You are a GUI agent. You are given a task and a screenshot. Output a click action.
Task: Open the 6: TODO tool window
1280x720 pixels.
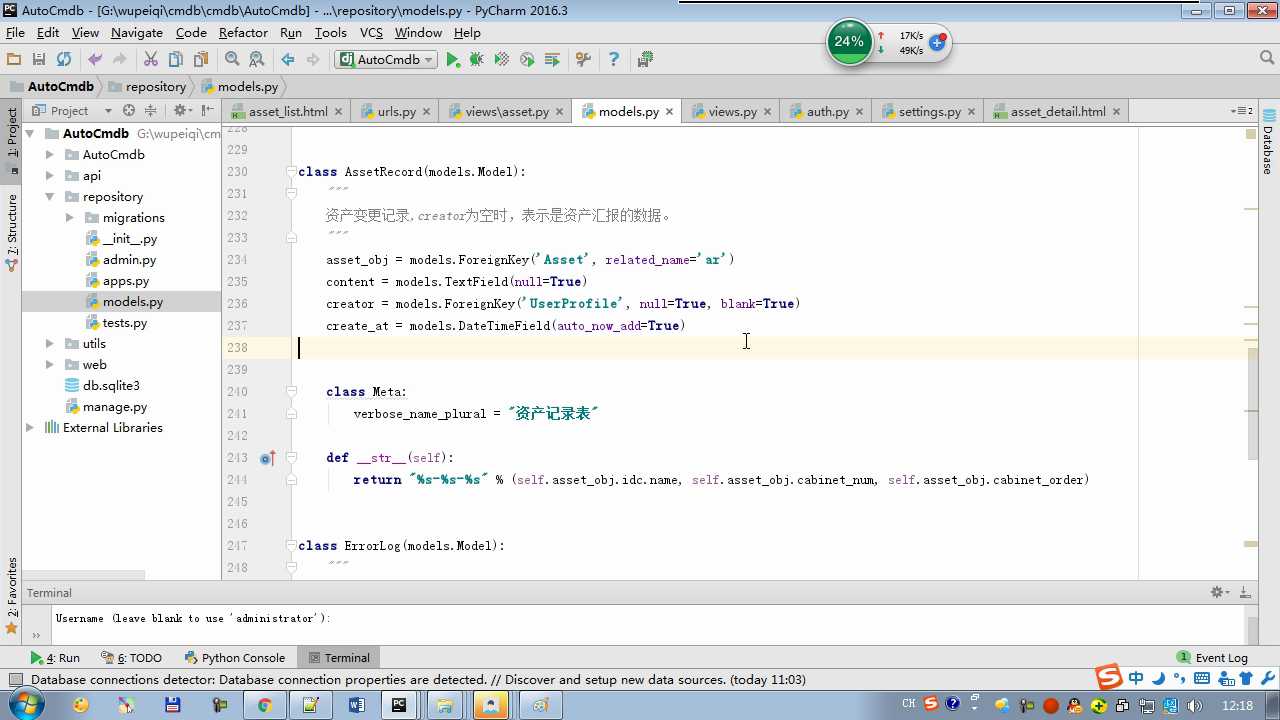click(132, 658)
